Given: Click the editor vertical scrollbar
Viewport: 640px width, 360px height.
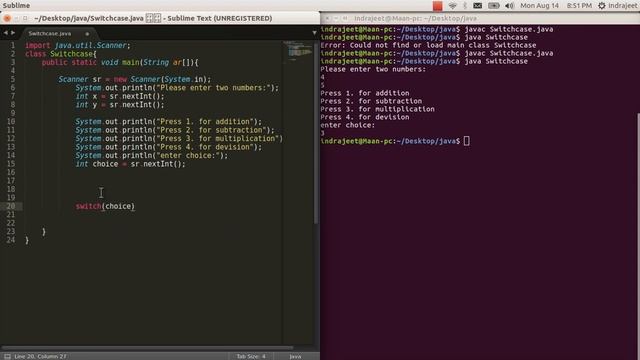Looking at the screenshot, I should [316, 133].
